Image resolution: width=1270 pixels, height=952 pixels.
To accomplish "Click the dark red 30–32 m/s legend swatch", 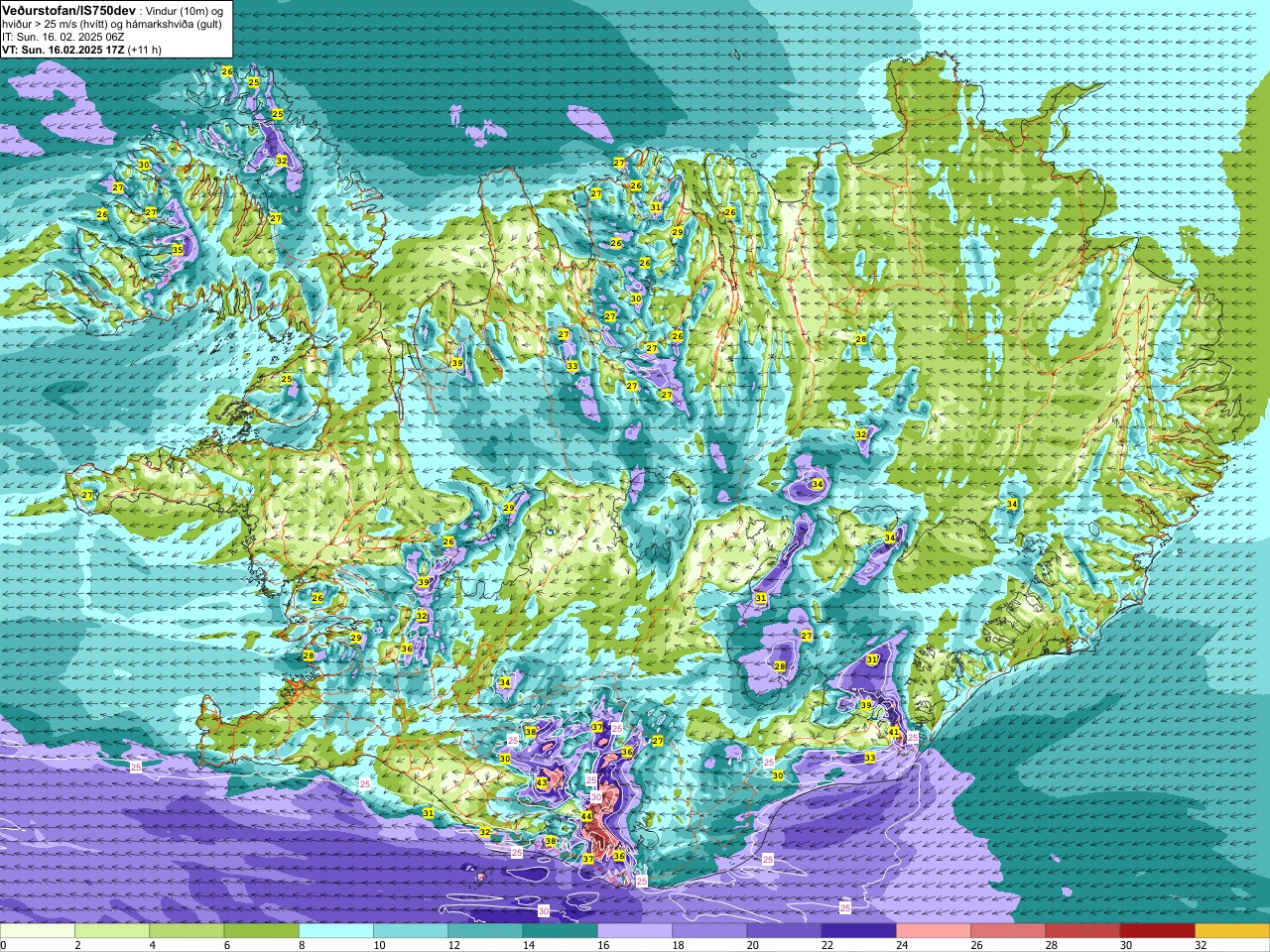I will (1157, 931).
